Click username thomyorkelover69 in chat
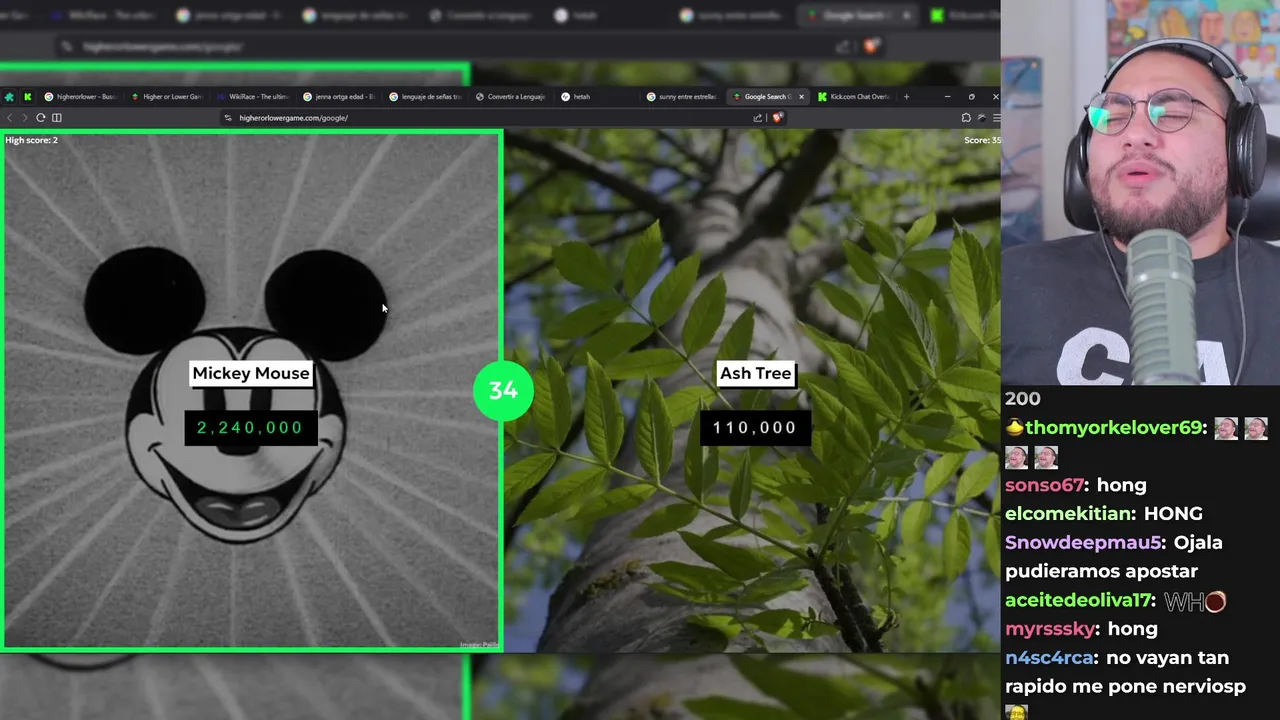 1115,428
